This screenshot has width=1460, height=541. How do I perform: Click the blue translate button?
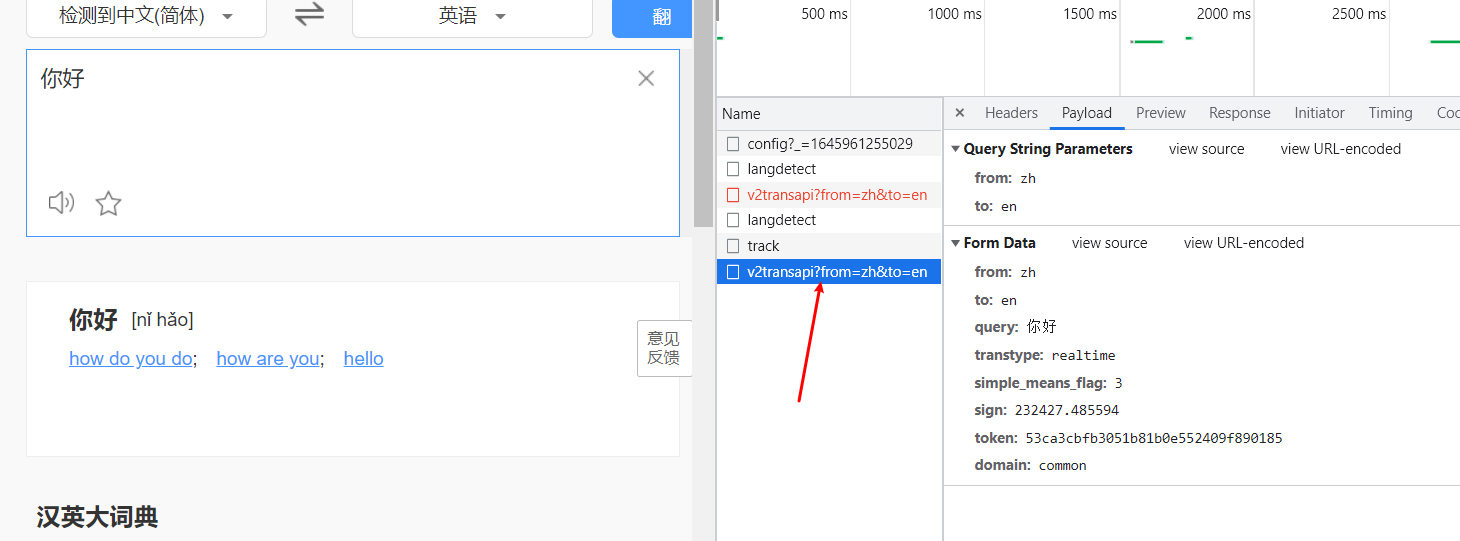[x=652, y=17]
